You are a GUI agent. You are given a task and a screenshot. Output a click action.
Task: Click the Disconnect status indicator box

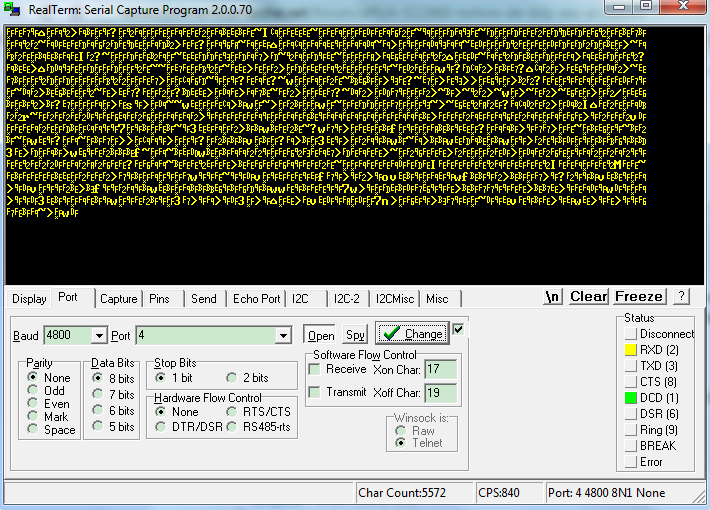[x=630, y=334]
